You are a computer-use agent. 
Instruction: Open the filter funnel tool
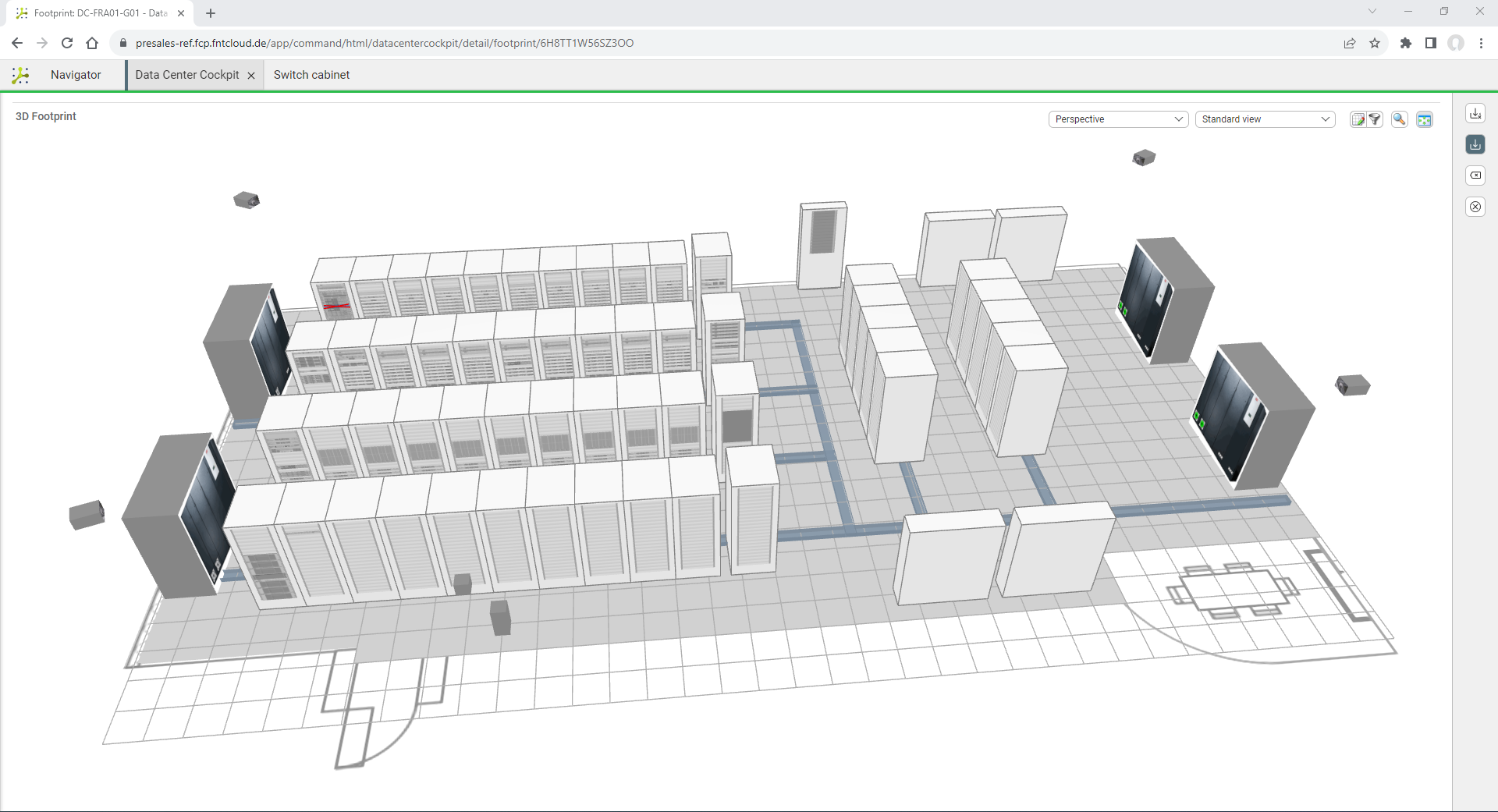1375,119
